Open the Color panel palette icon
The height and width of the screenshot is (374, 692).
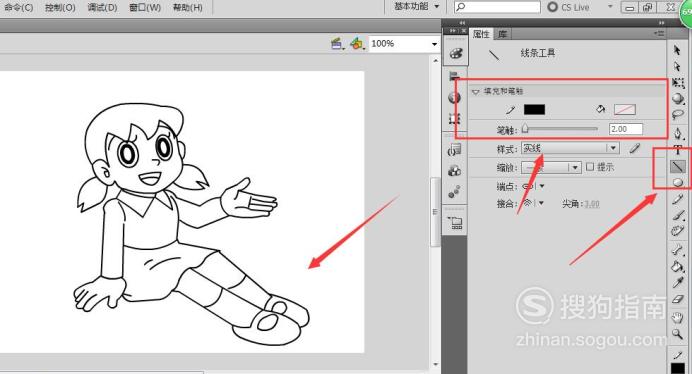click(455, 53)
